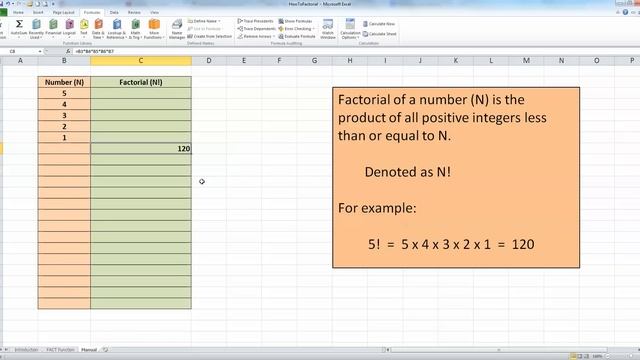
Task: Switch to Normal view in status bar
Action: [x=573, y=356]
